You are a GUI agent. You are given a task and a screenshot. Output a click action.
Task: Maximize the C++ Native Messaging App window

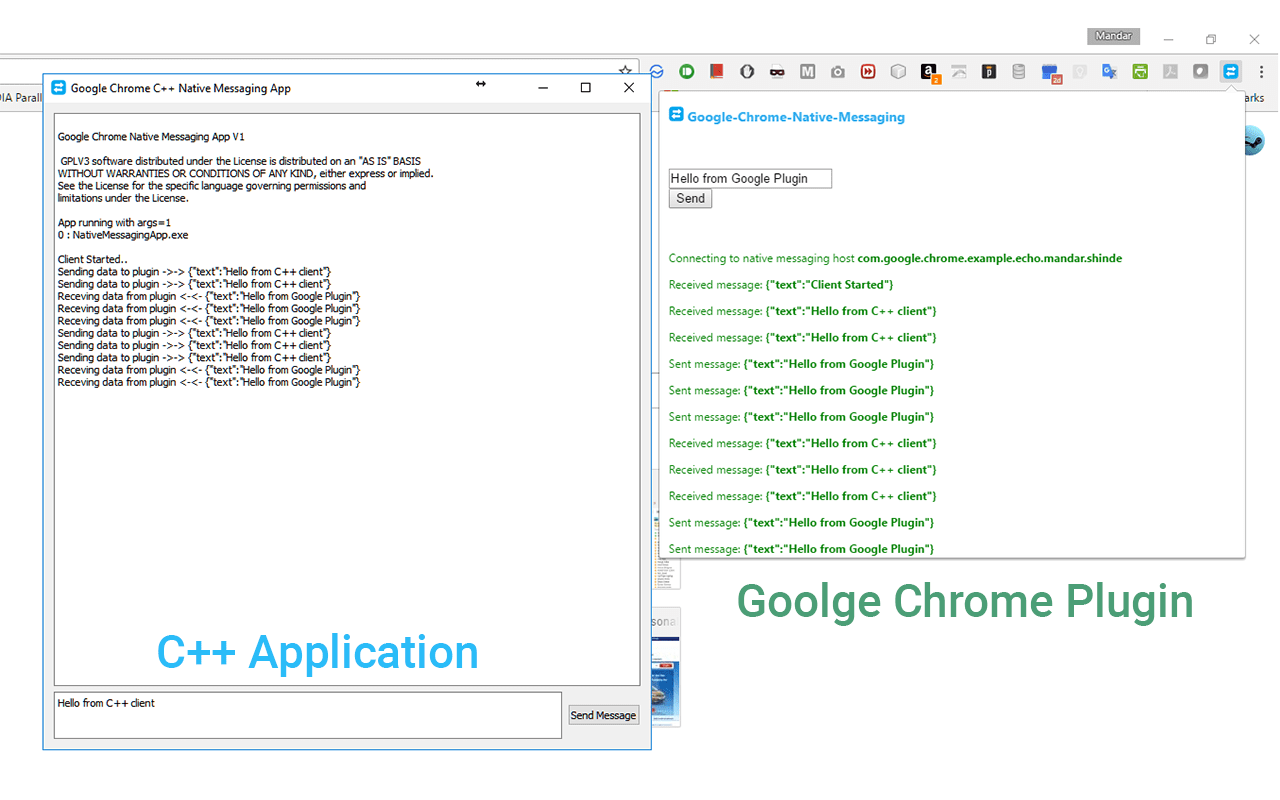point(586,88)
